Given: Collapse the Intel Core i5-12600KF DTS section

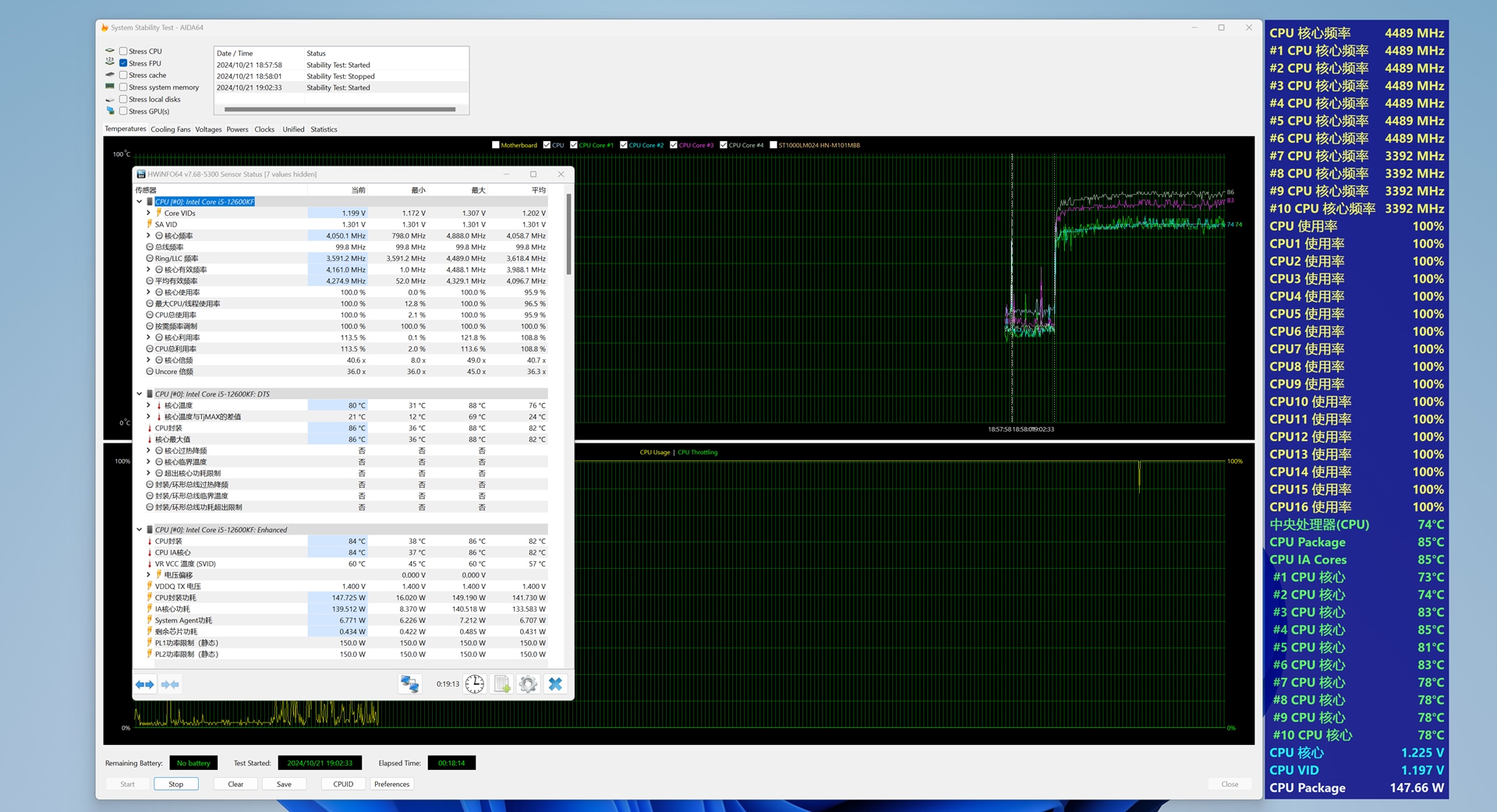Looking at the screenshot, I should pos(140,394).
